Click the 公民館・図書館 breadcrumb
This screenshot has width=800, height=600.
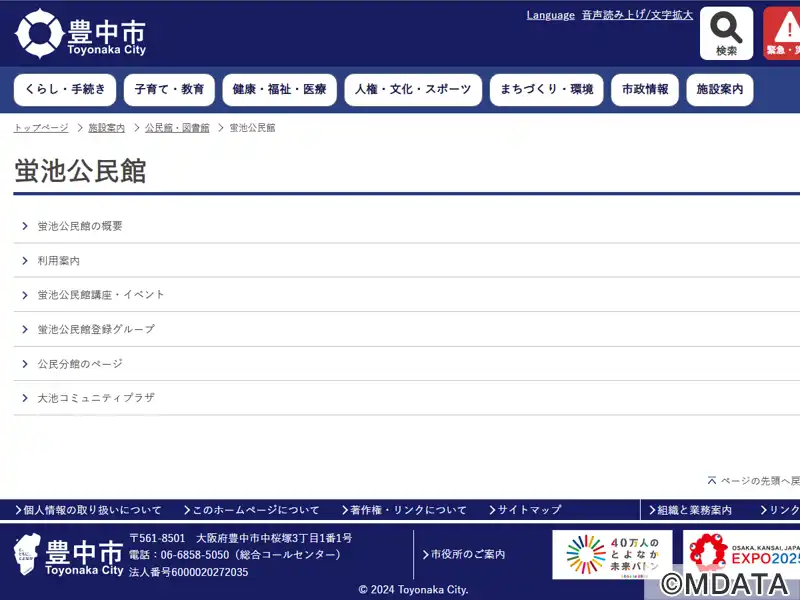point(177,128)
